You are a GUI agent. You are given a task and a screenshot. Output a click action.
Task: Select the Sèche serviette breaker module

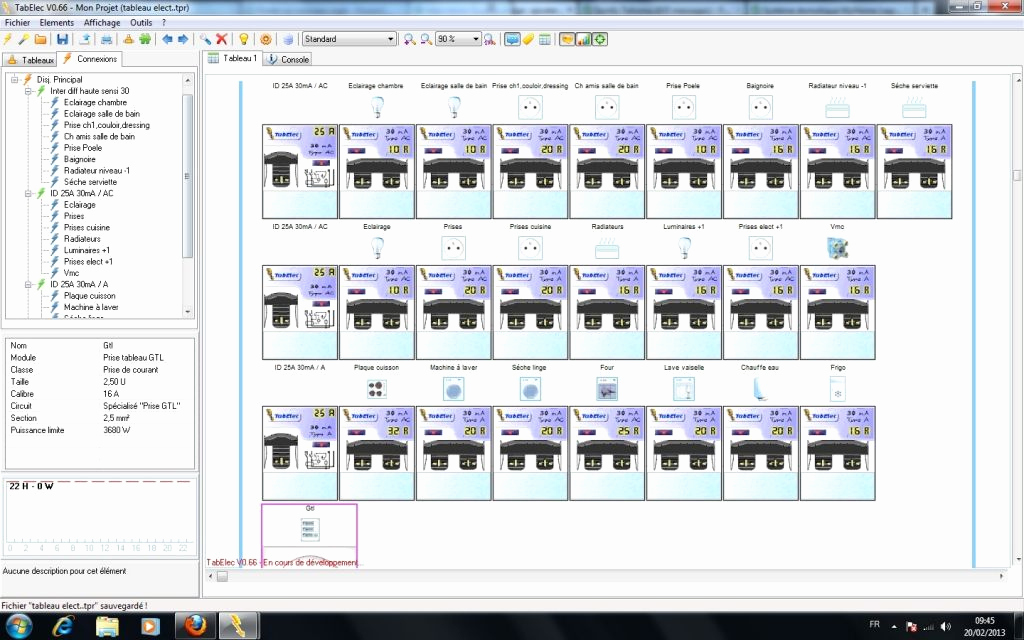pyautogui.click(x=914, y=171)
